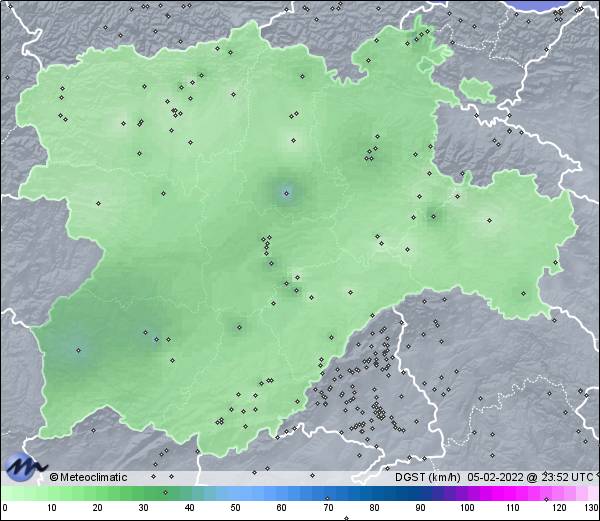Click the 40 scale label
Image resolution: width=600 pixels, height=521 pixels.
[x=189, y=508]
